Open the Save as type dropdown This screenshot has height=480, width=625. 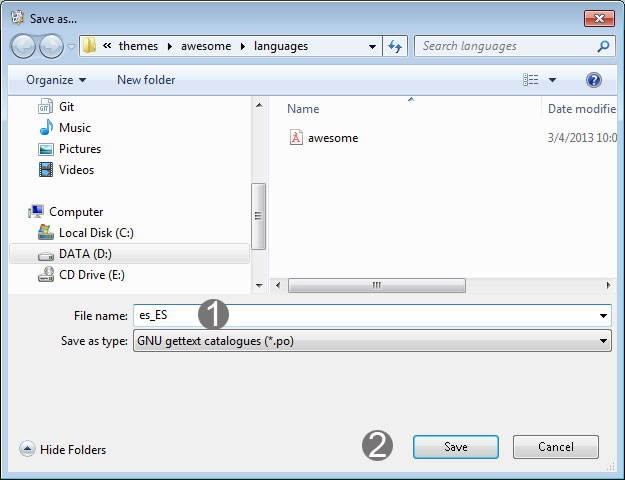(x=372, y=342)
